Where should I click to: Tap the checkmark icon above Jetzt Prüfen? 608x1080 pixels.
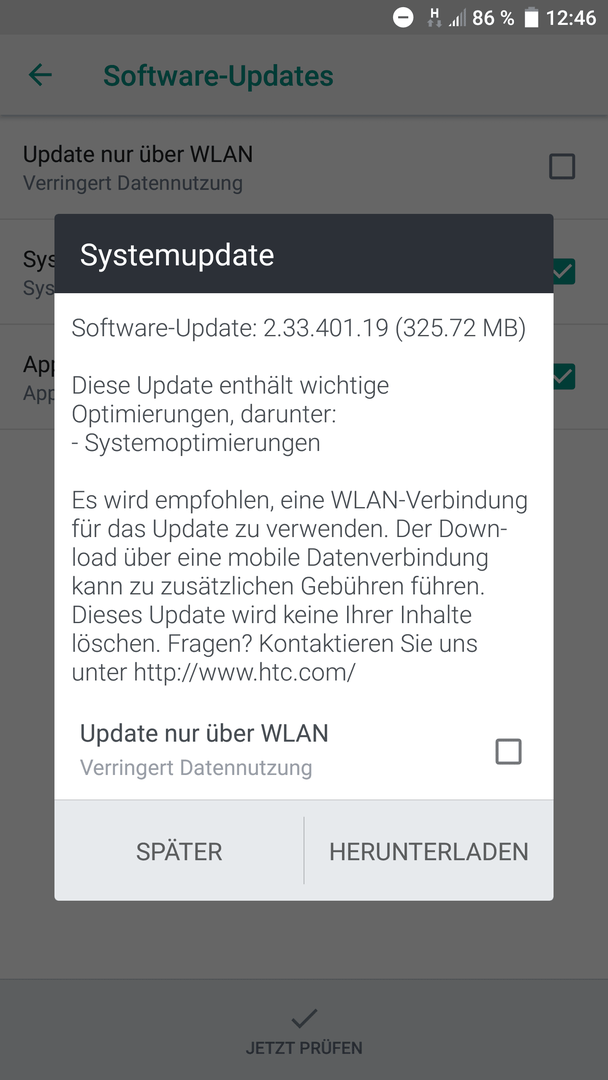pyautogui.click(x=304, y=1018)
